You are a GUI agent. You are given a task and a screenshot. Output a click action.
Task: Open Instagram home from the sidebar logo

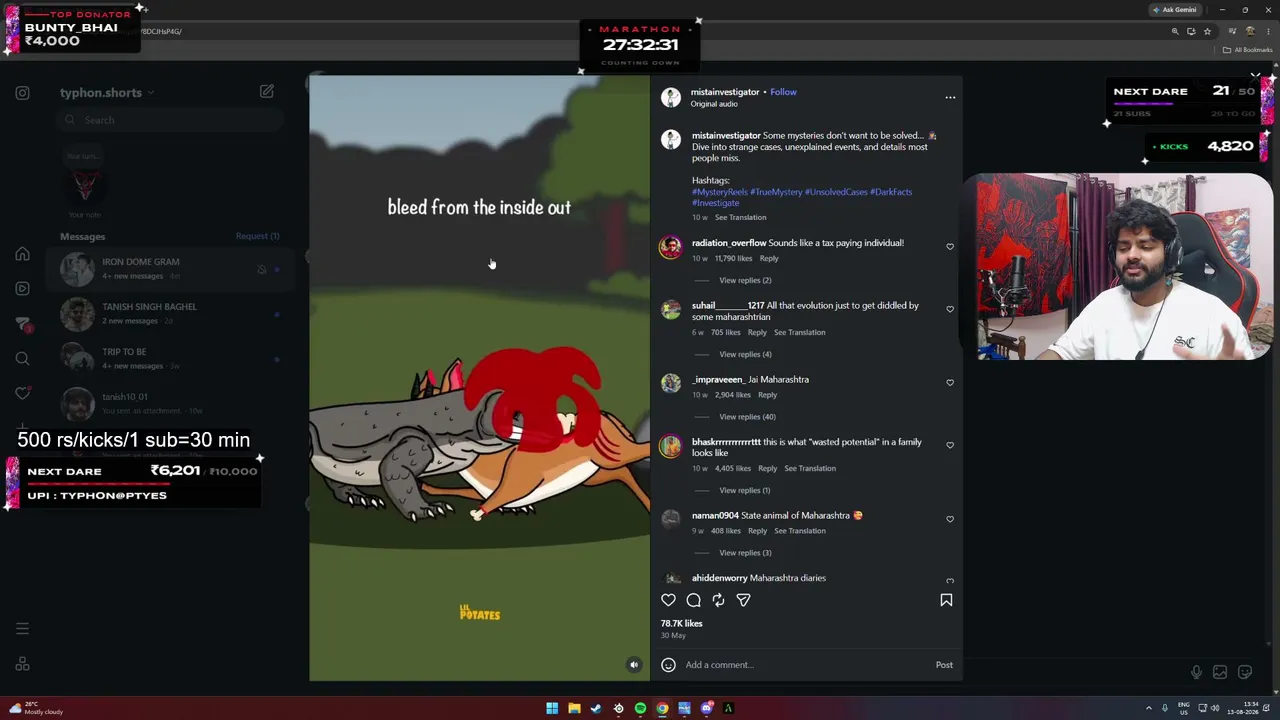point(22,93)
